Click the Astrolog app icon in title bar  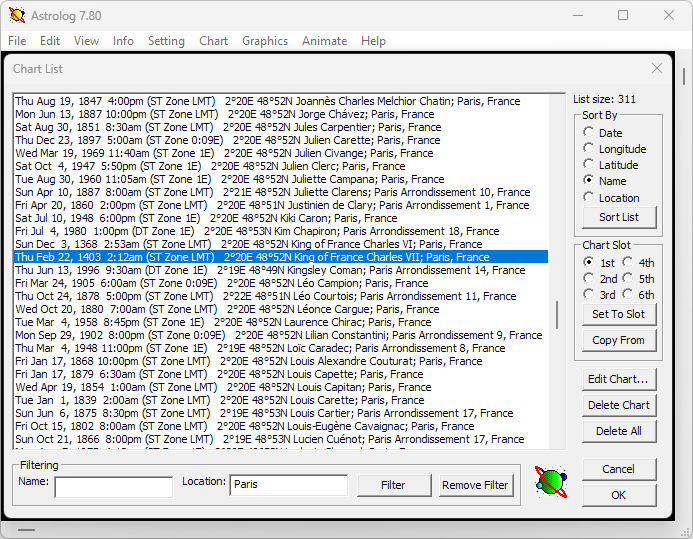coord(17,15)
